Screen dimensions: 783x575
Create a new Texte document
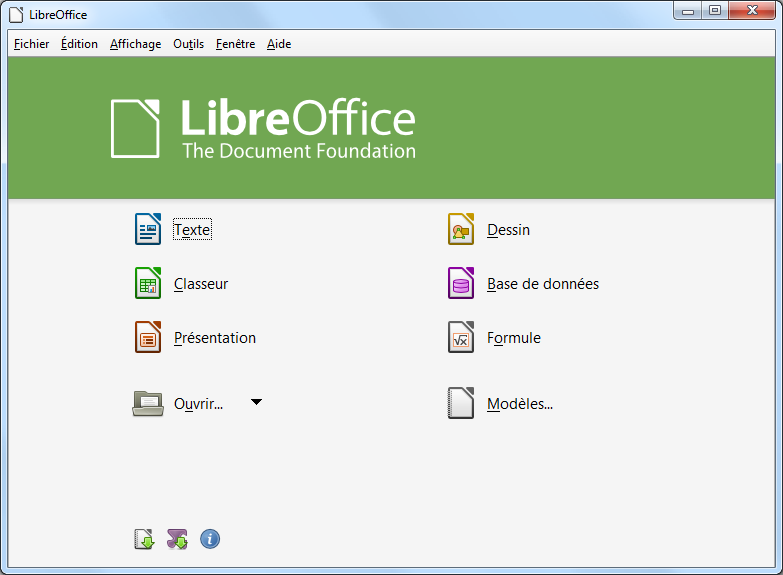pos(192,229)
